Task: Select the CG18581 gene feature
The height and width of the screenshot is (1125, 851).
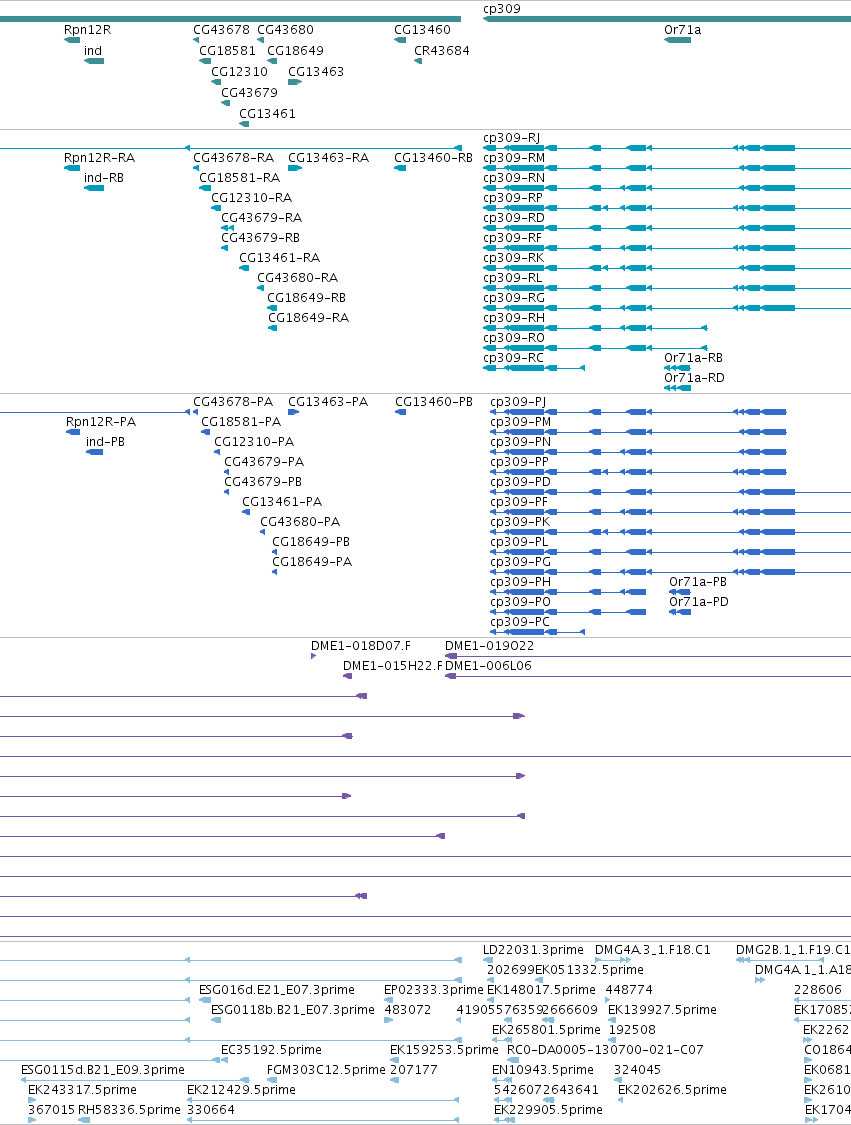Action: [204, 61]
